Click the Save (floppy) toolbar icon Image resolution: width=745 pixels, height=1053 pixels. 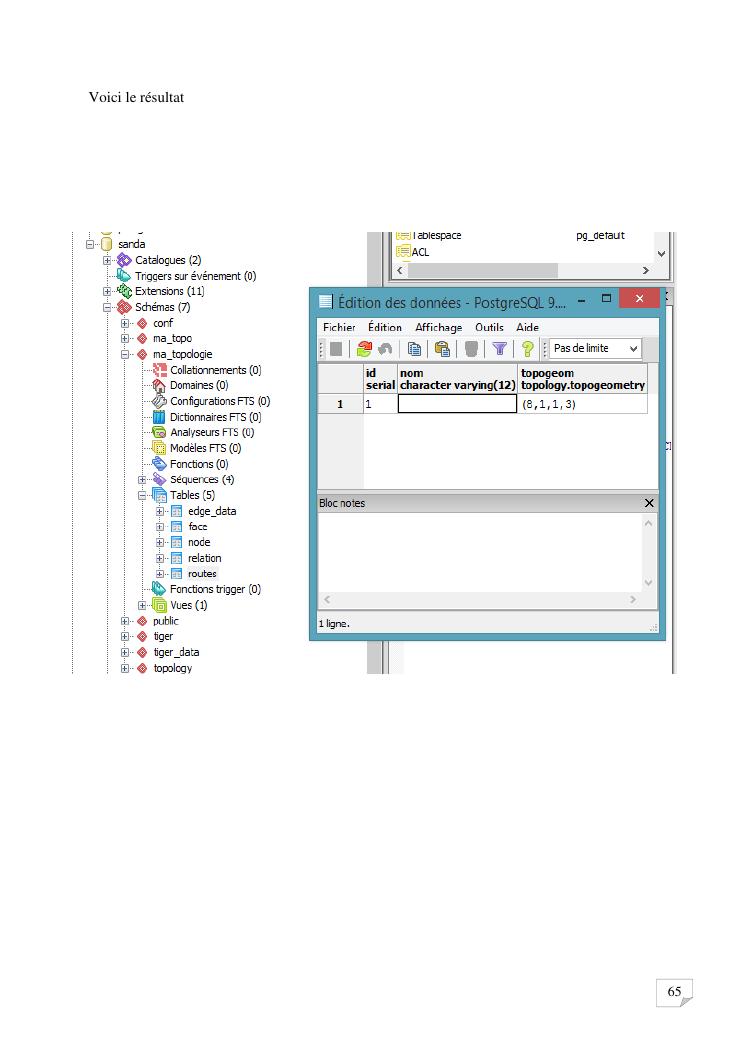pyautogui.click(x=336, y=349)
